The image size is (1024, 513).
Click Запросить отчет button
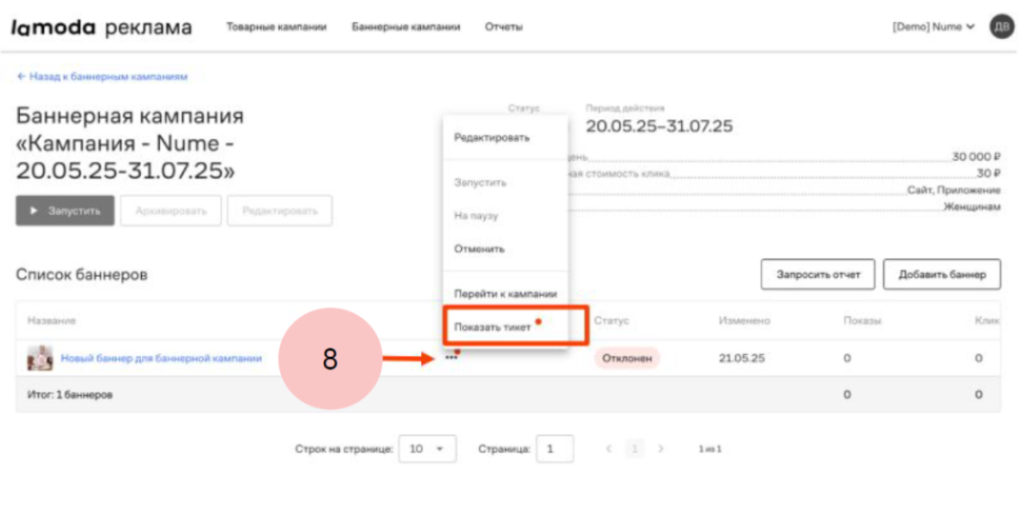(x=818, y=274)
